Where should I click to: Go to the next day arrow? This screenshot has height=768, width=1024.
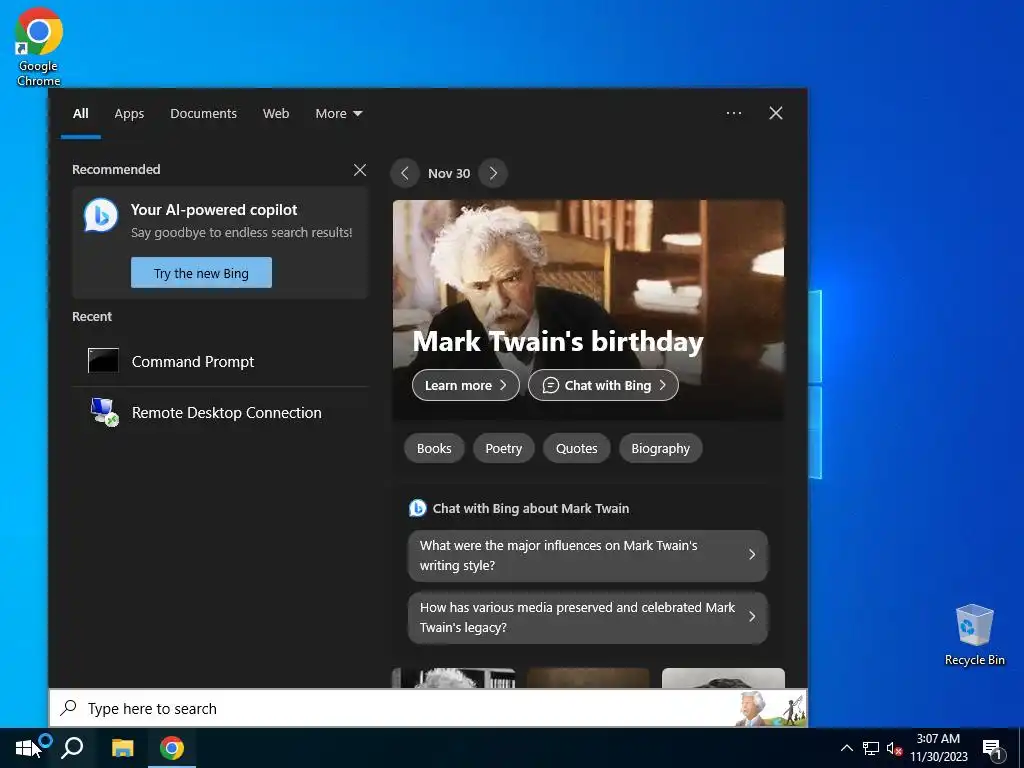pyautogui.click(x=493, y=173)
